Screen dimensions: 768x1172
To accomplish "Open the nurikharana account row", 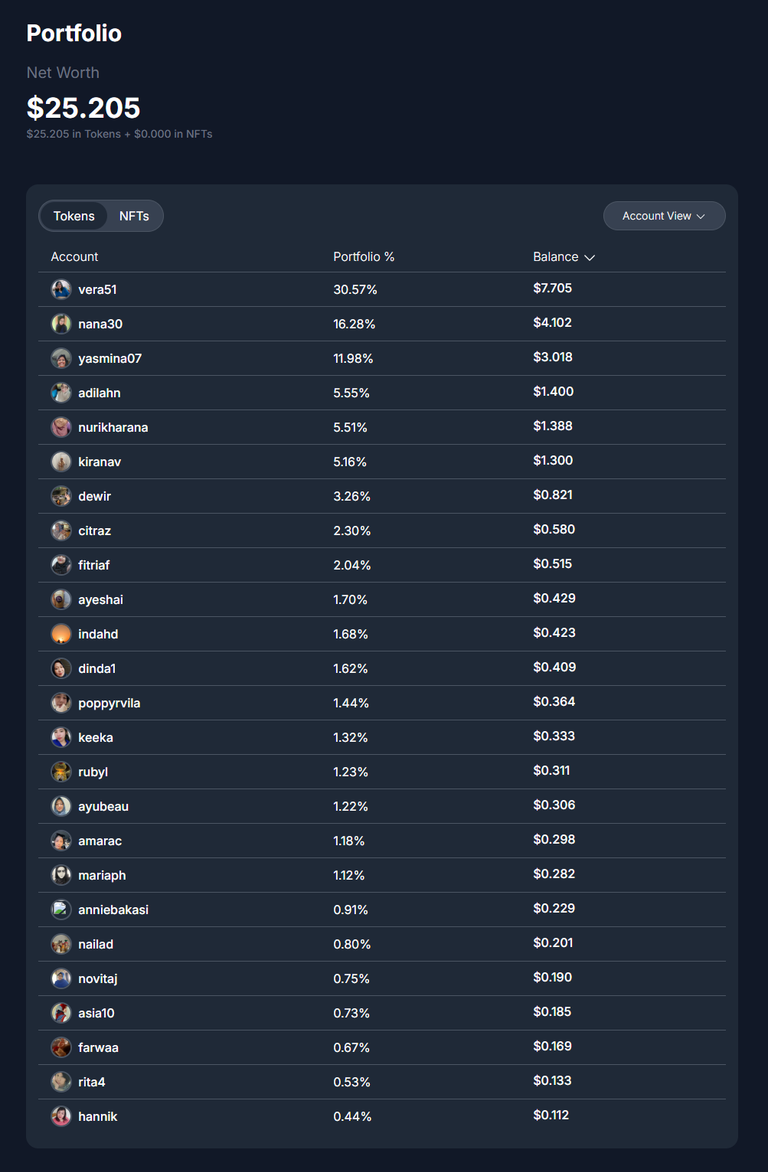I will [382, 427].
